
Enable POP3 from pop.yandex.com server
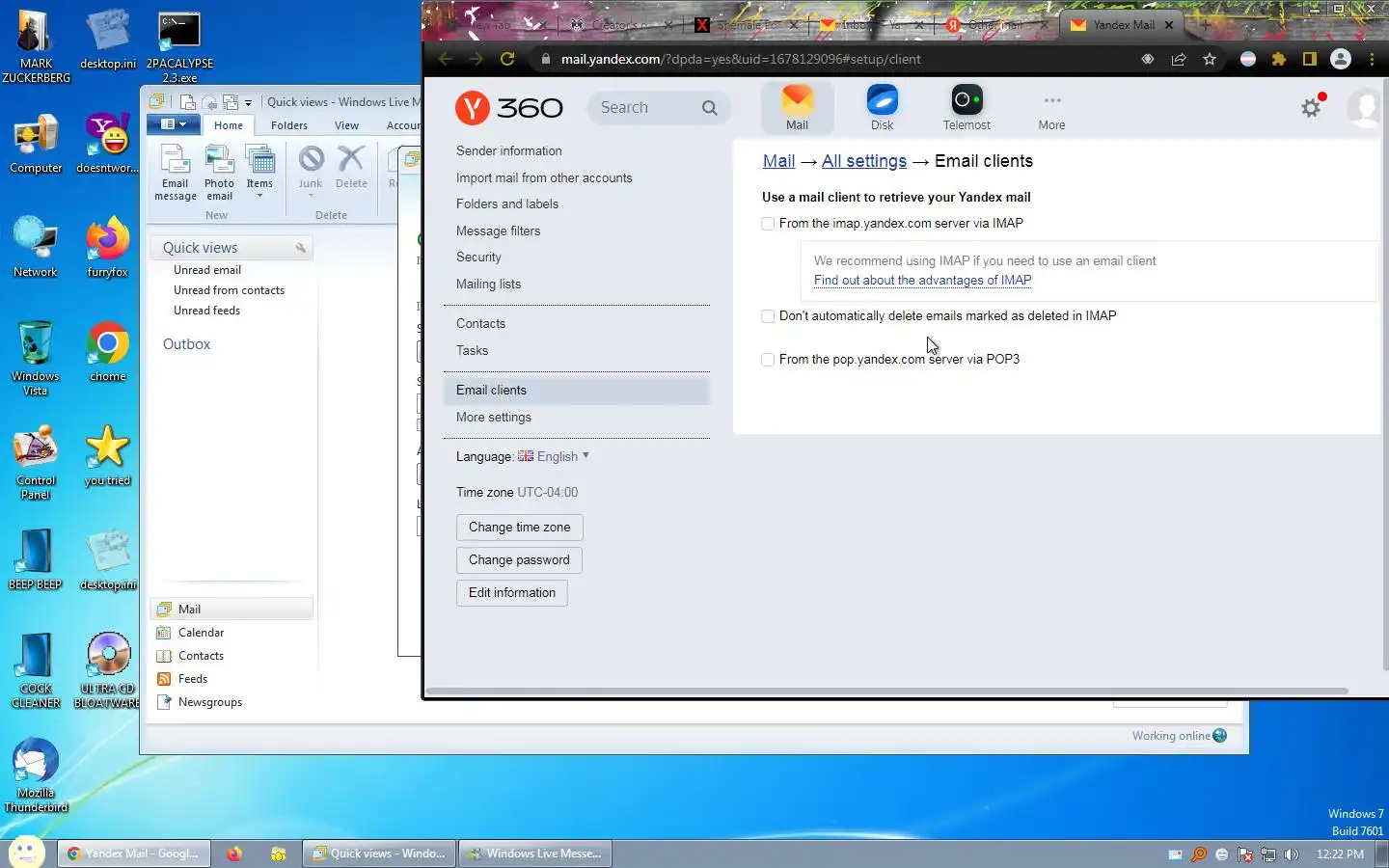[x=768, y=360]
